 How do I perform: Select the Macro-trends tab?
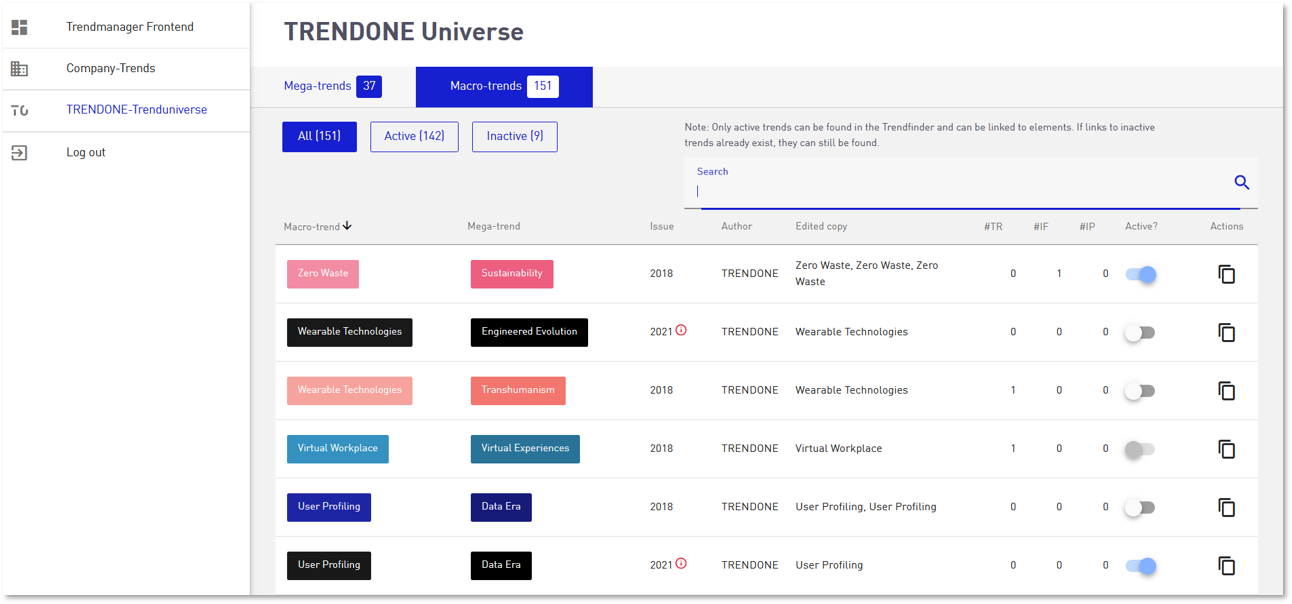[504, 87]
